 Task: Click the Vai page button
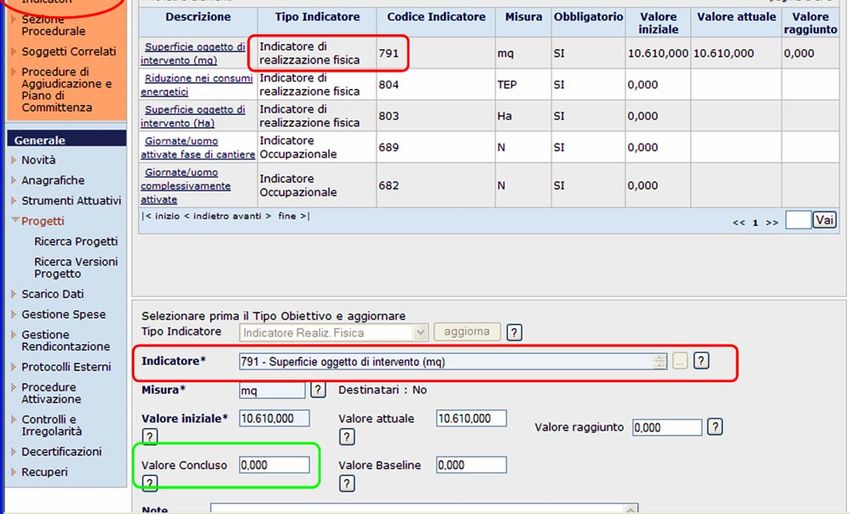coord(825,220)
